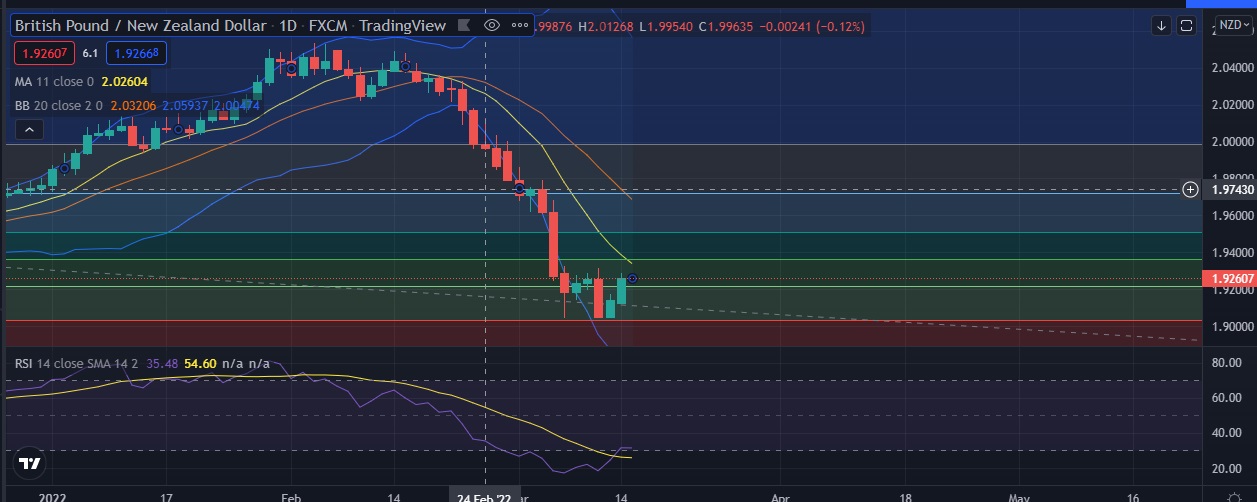Click the Apr label on the time axis
The width and height of the screenshot is (1257, 502).
point(780,496)
